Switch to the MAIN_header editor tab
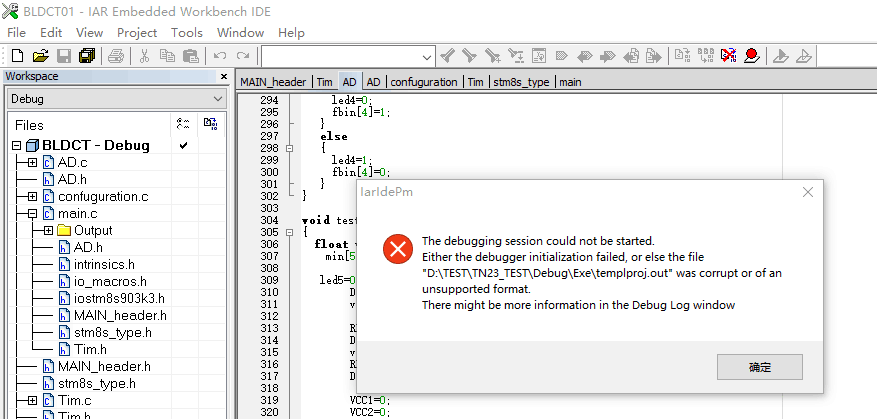The height and width of the screenshot is (419, 877). tap(273, 82)
